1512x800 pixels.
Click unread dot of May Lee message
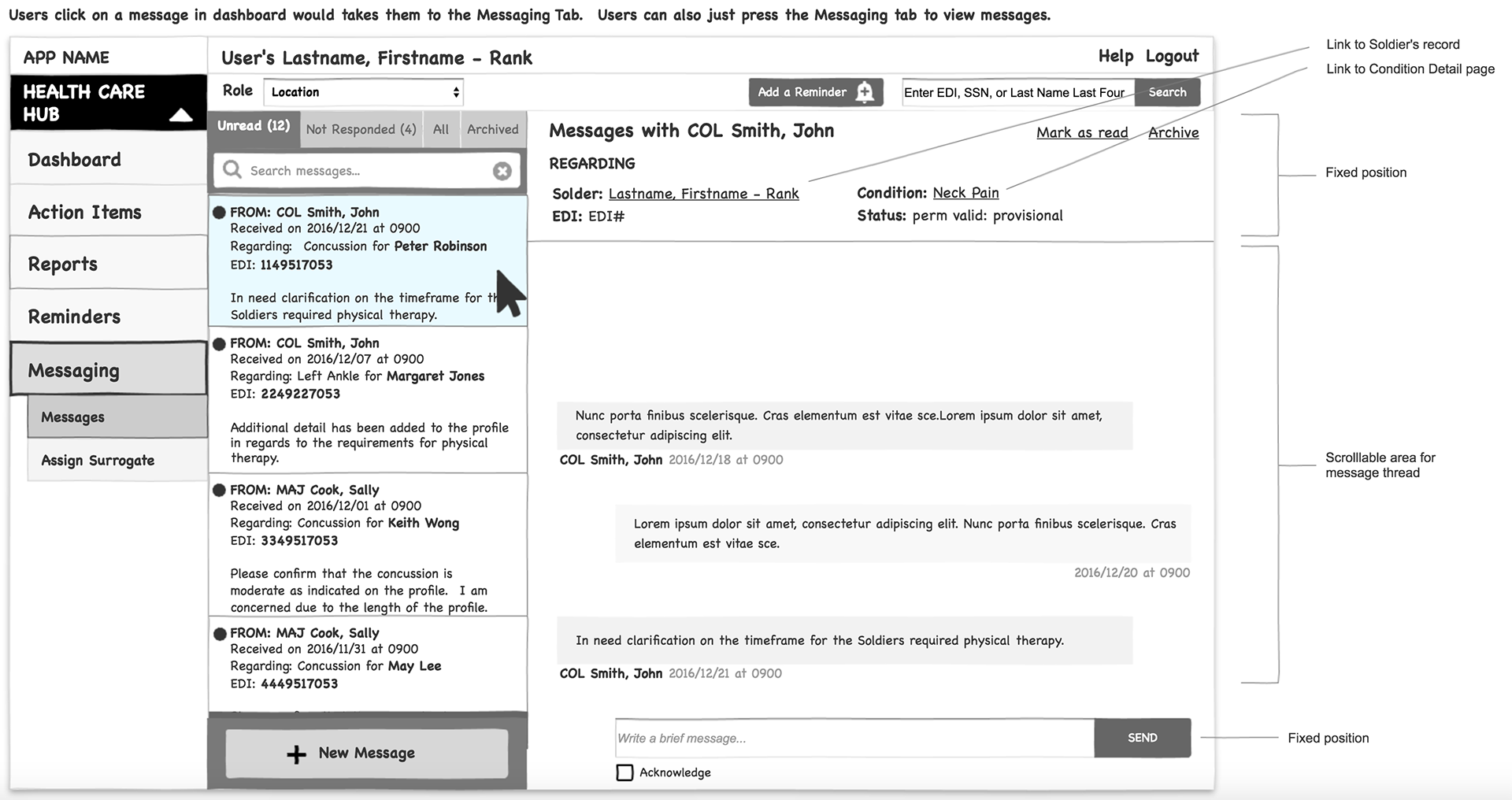(x=220, y=633)
